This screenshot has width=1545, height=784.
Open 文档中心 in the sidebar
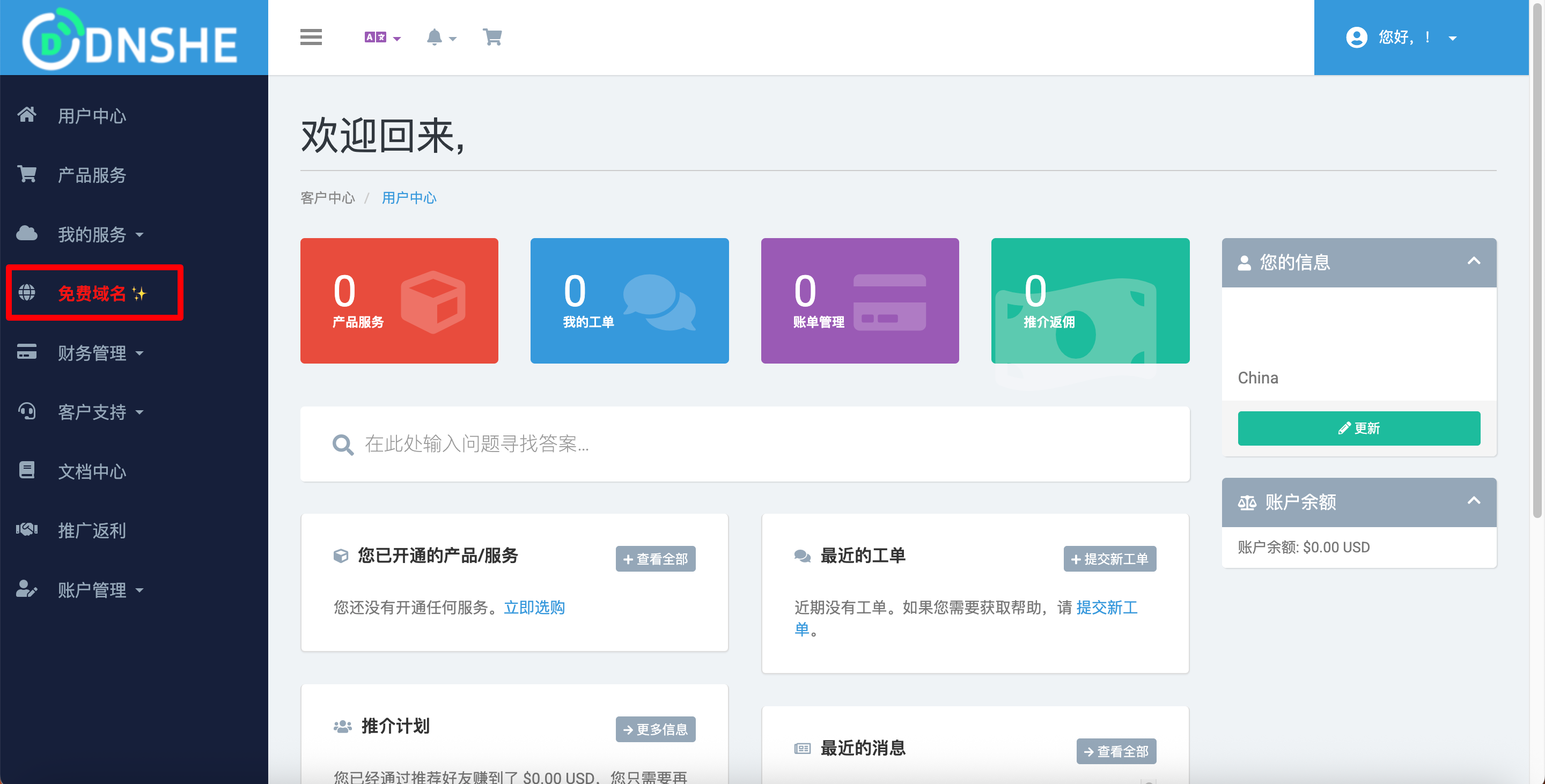click(x=92, y=471)
